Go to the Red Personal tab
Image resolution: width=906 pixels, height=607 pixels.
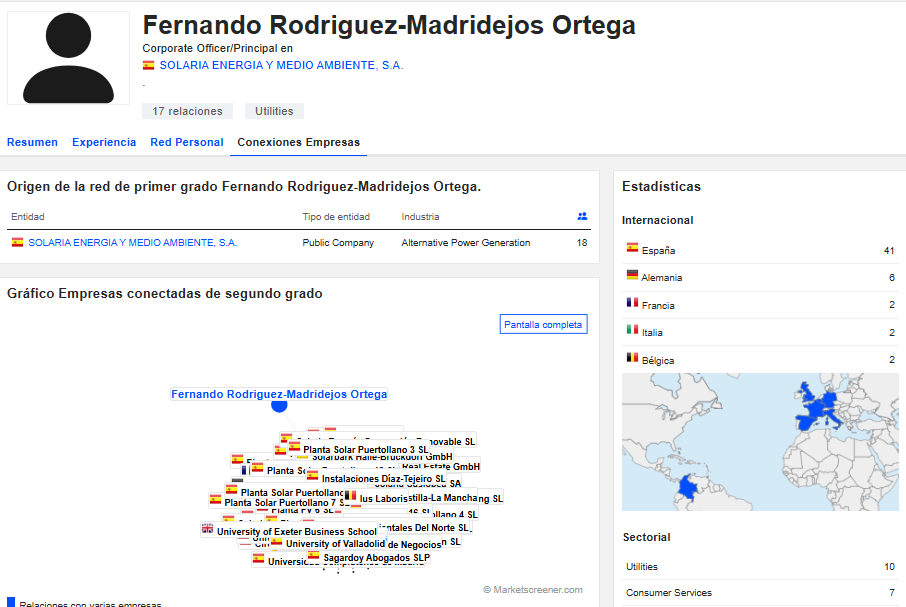coord(187,142)
